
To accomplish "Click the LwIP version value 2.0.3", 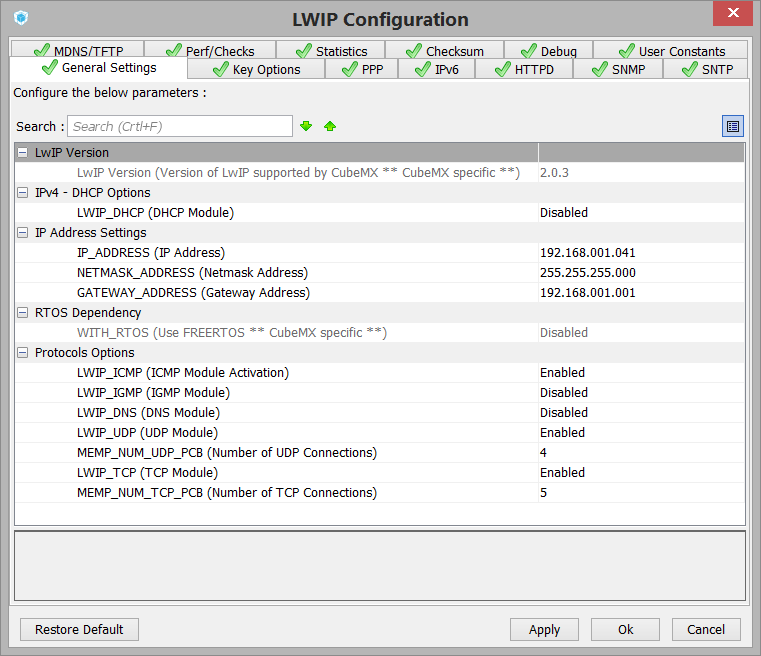I will 554,173.
